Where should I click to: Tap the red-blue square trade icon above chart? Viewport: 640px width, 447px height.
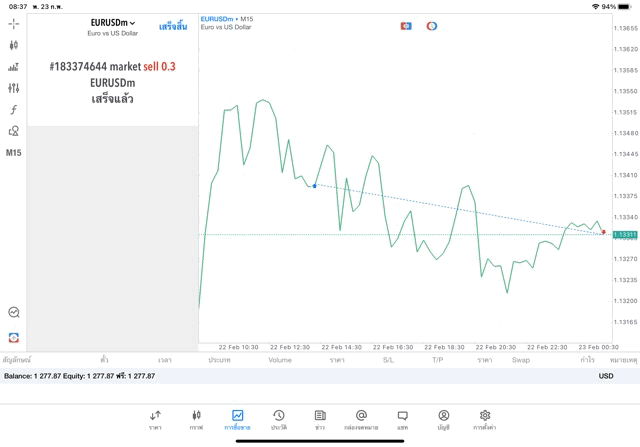(x=406, y=26)
